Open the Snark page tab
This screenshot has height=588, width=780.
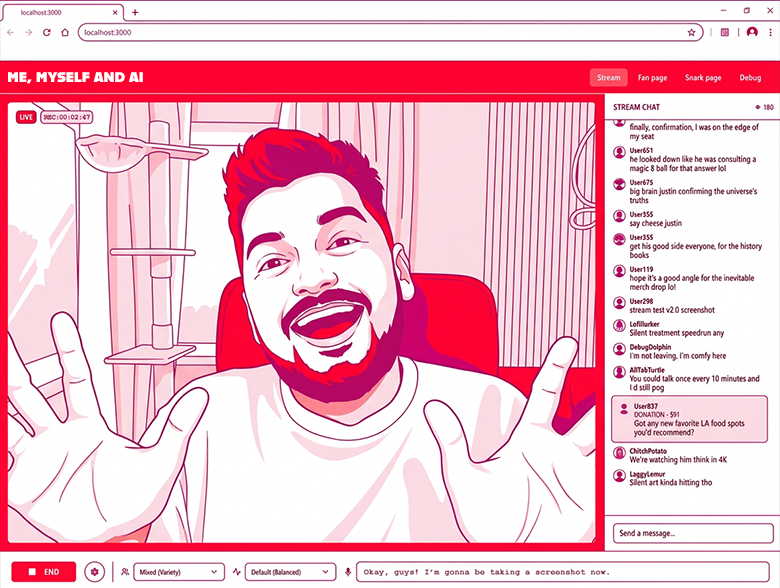(x=702, y=77)
